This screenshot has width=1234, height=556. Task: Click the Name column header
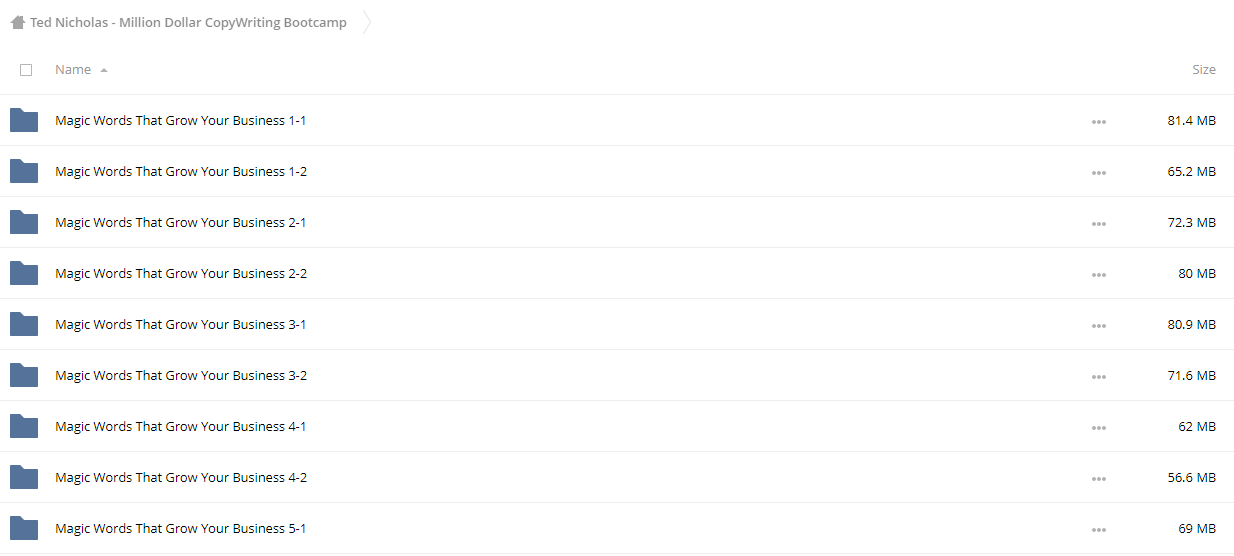[73, 69]
